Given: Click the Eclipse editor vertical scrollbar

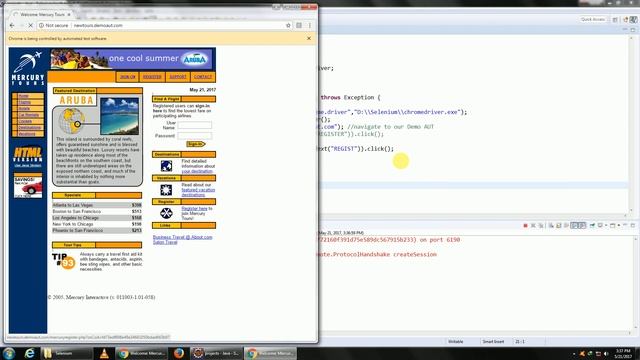Looking at the screenshot, I should tap(631, 124).
